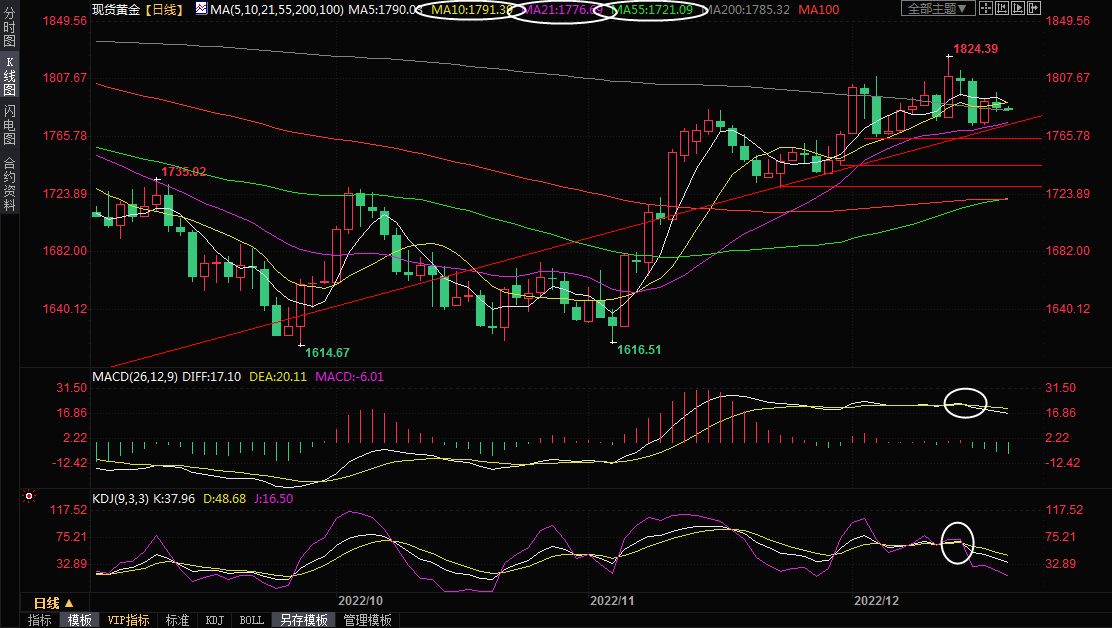Viewport: 1112px width, 628px height.
Task: Click the chart playback icon at top right
Action: point(1020,9)
